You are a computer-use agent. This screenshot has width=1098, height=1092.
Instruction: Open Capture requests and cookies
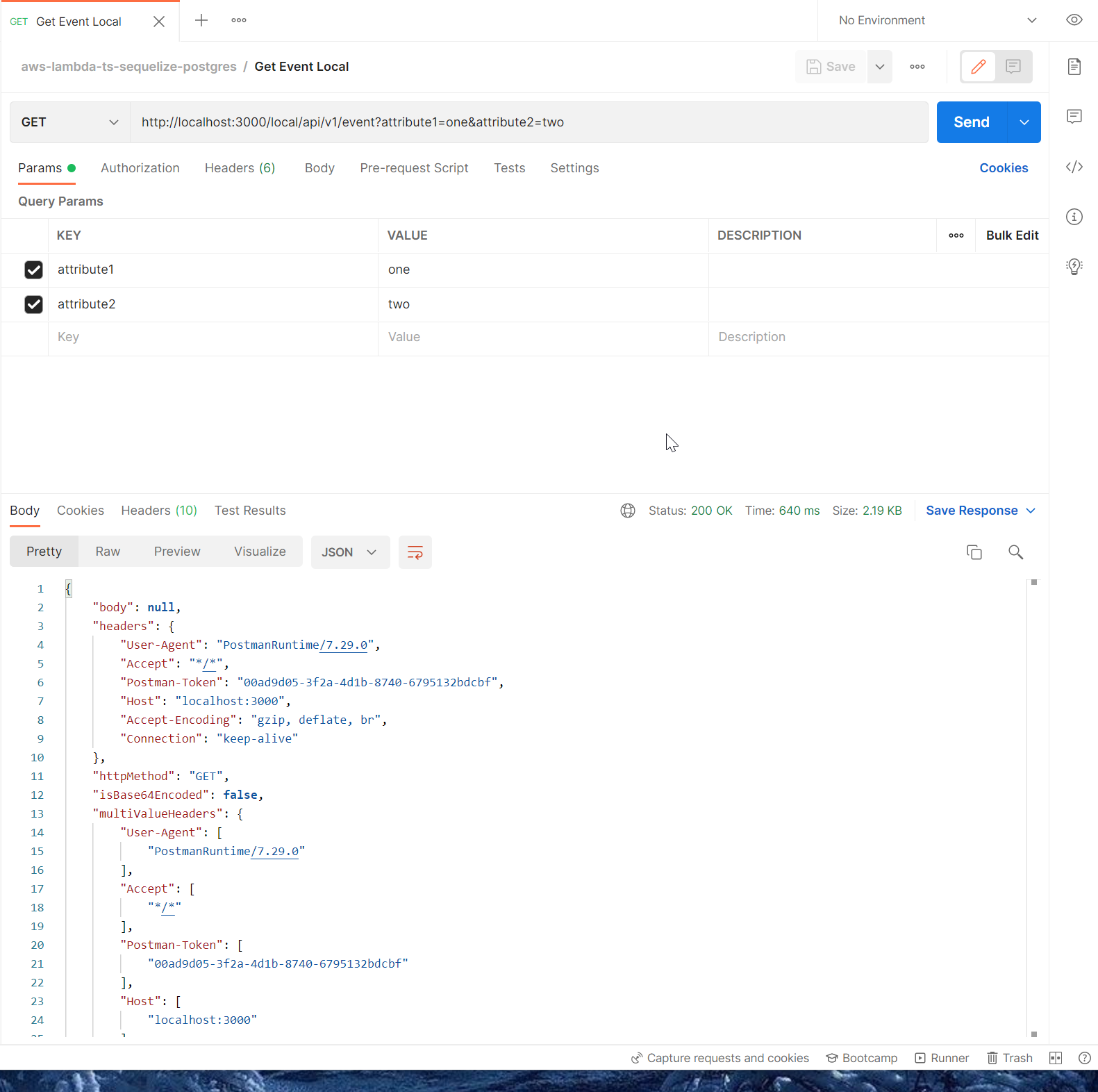pyautogui.click(x=720, y=1058)
